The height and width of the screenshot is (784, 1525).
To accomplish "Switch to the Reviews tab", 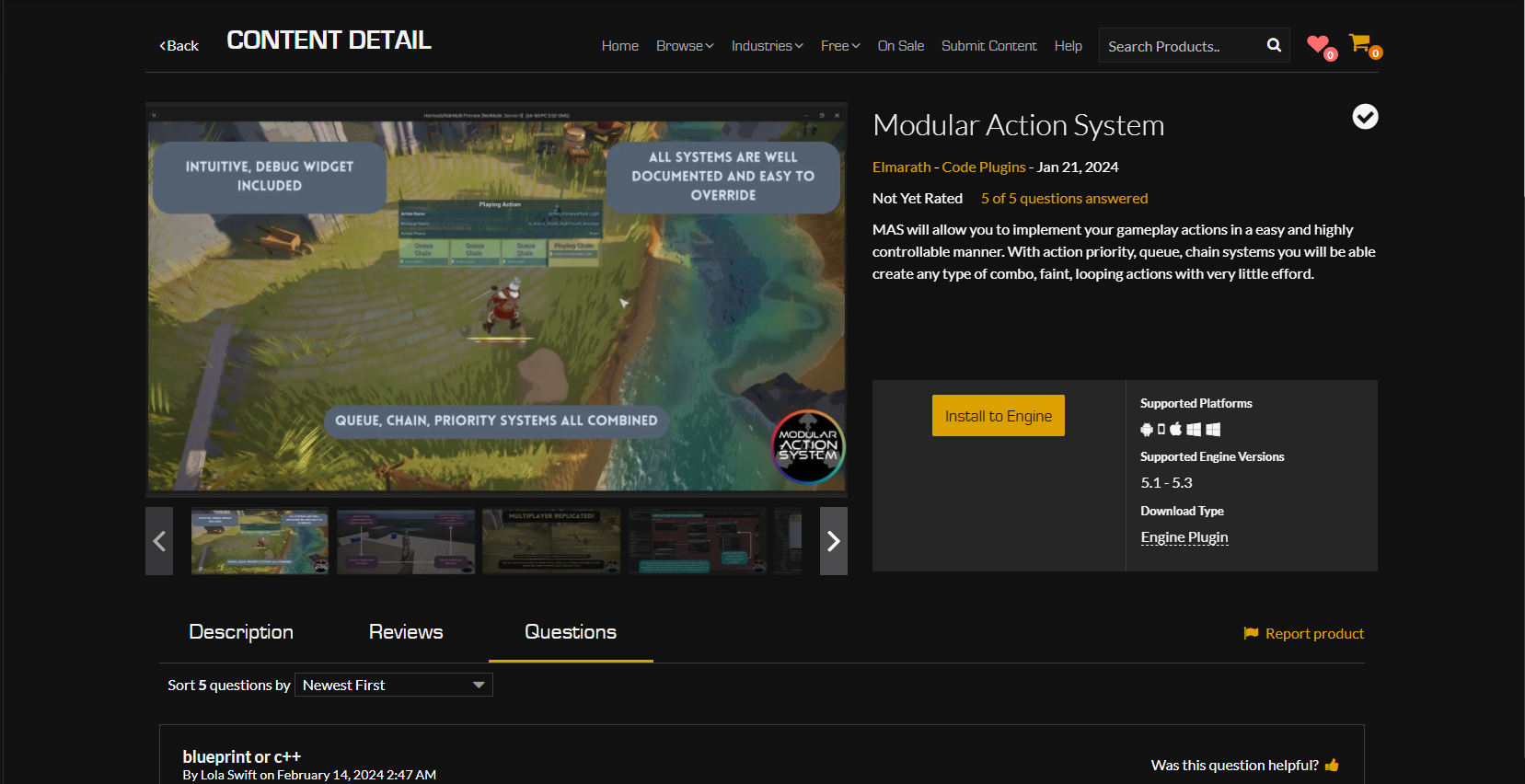I will coord(406,632).
